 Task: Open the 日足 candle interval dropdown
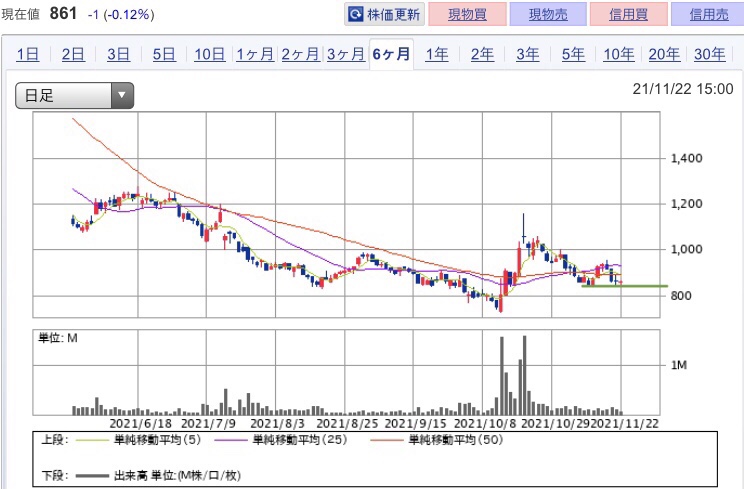point(74,95)
